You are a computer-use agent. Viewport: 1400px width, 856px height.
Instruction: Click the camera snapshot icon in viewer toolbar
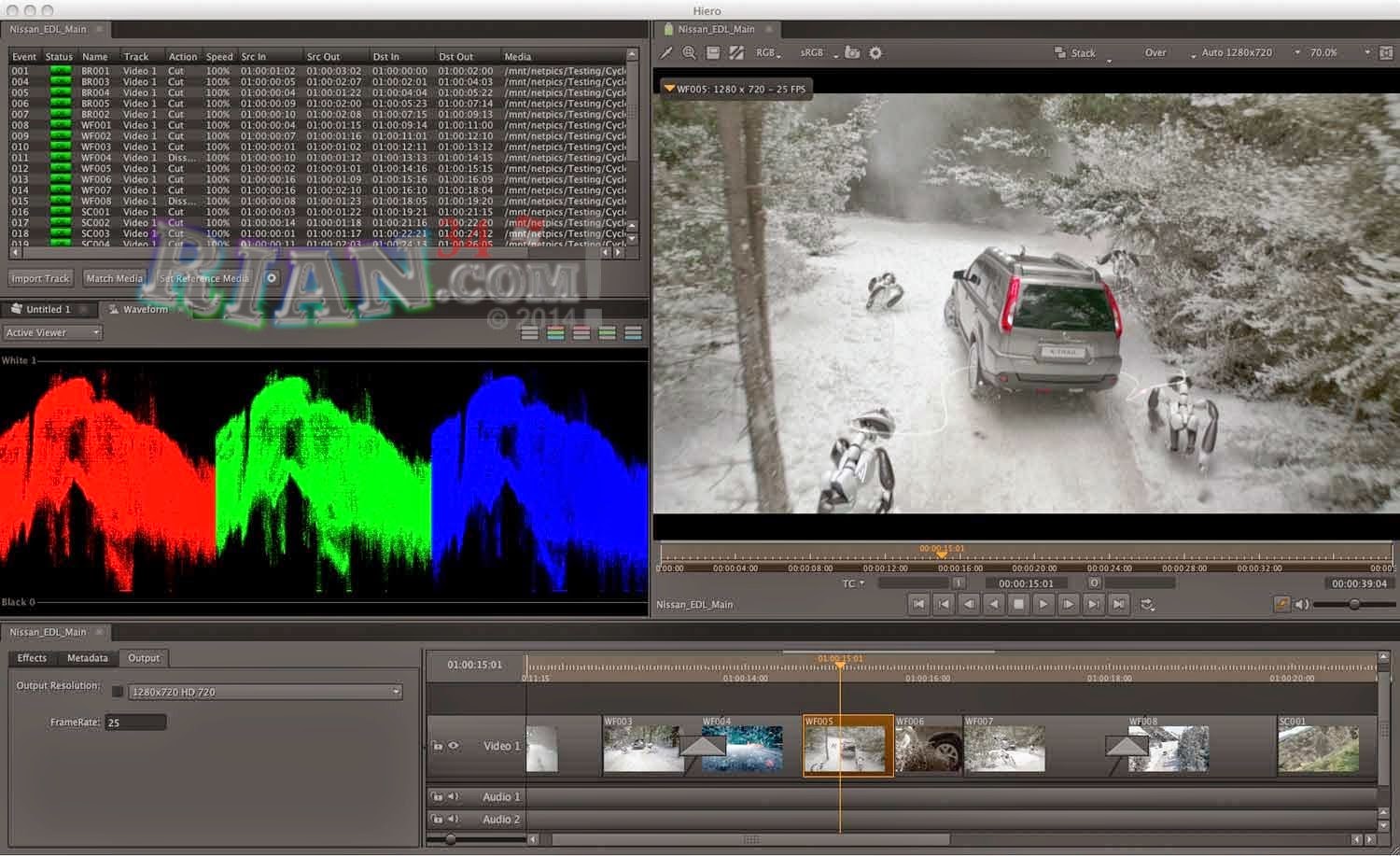pyautogui.click(x=852, y=53)
